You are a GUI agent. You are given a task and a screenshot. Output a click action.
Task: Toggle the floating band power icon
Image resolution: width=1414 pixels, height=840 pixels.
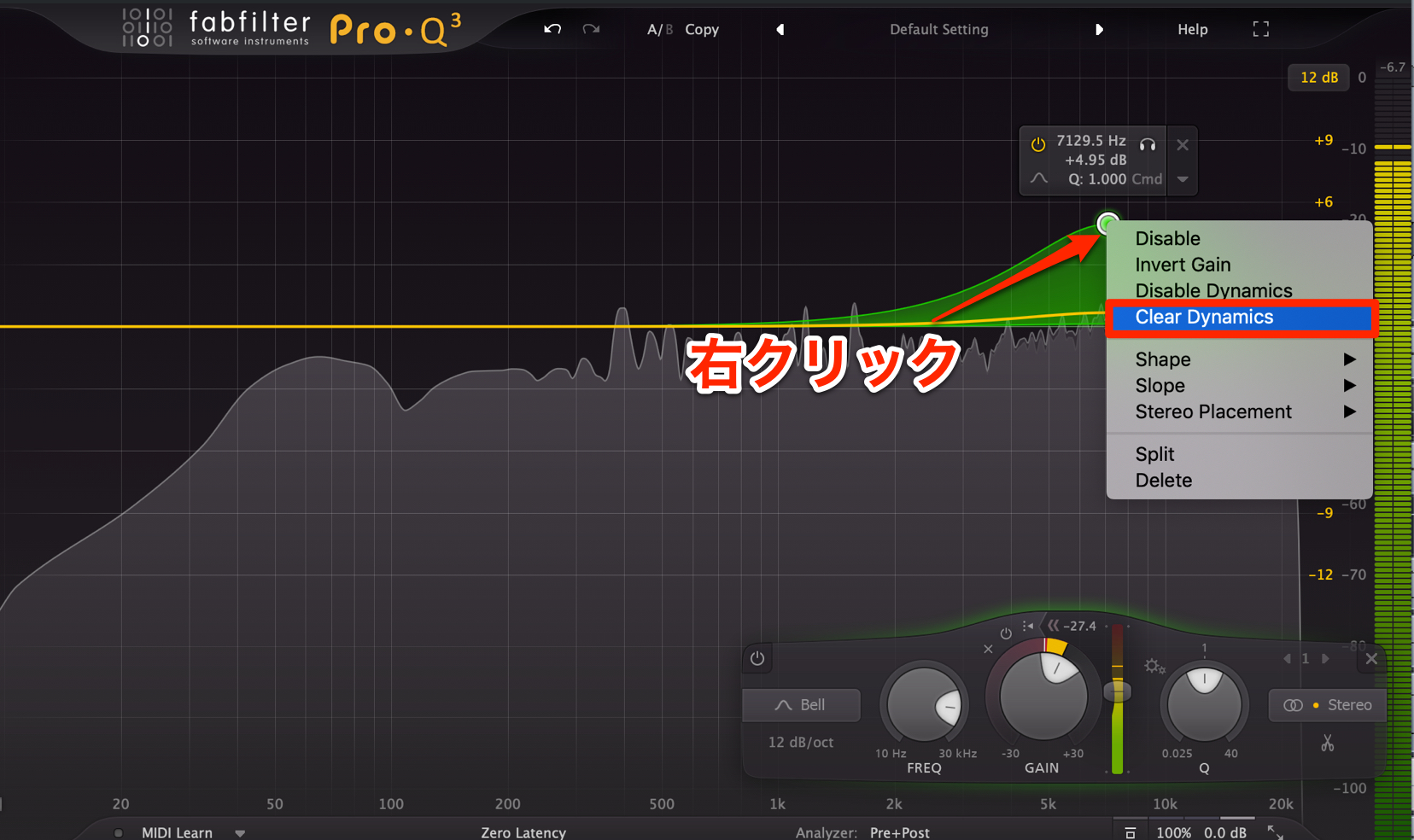(x=1038, y=144)
